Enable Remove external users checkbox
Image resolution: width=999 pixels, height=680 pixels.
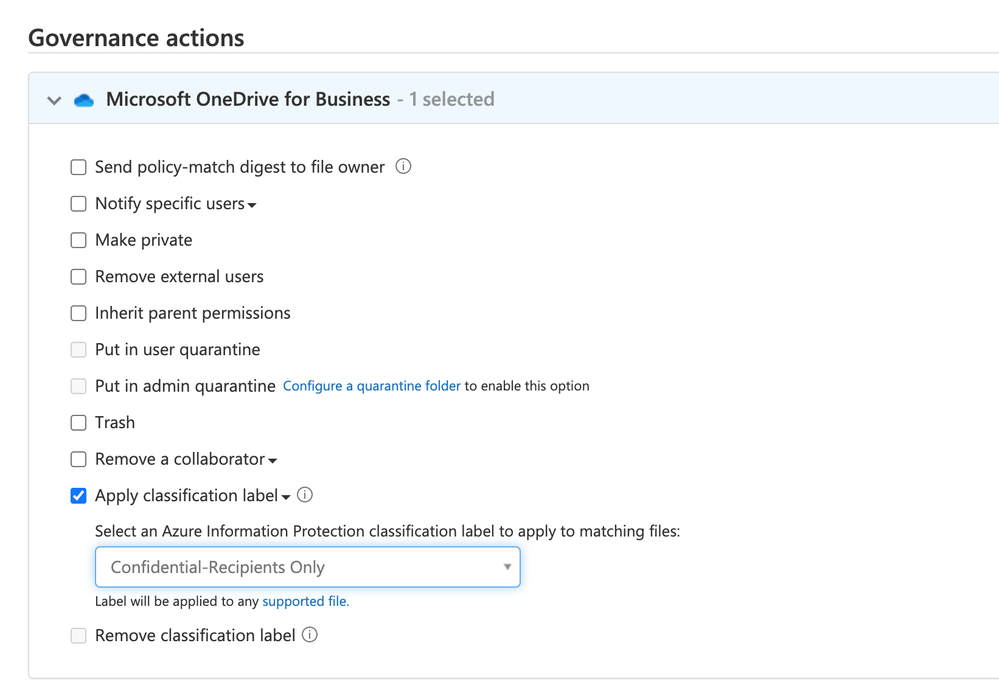point(78,277)
